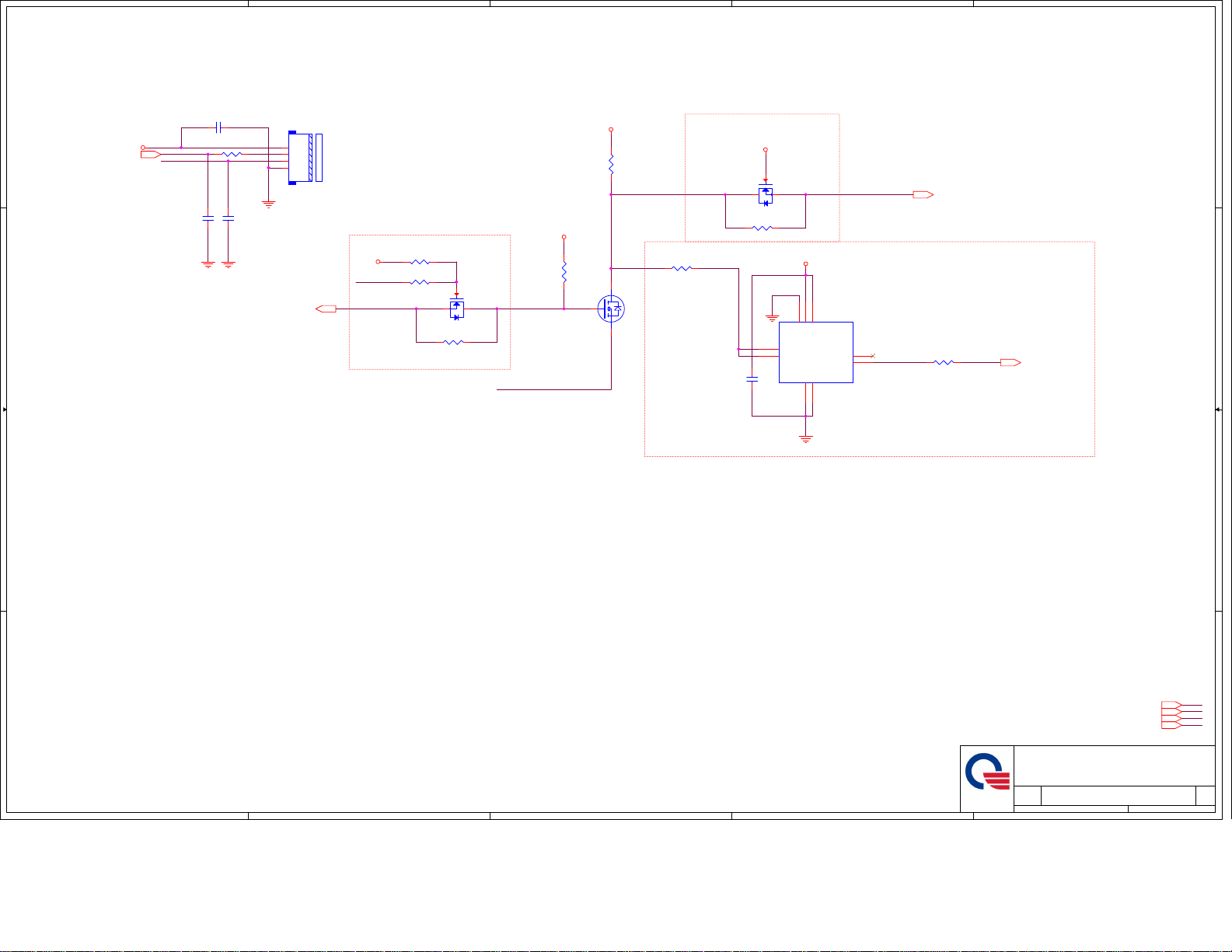
Task: Click the ground symbol below the IC
Action: coord(806,439)
